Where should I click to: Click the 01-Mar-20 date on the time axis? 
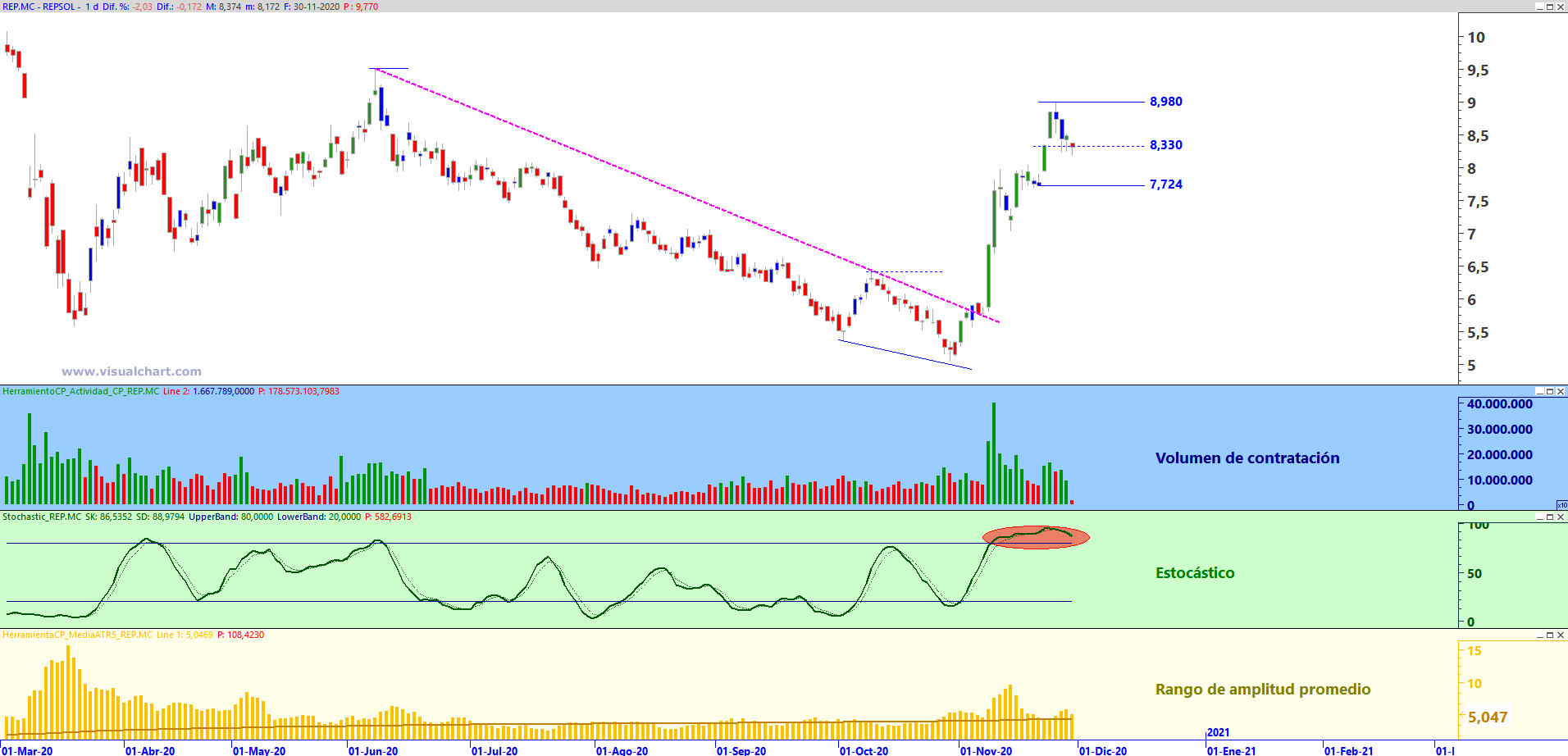click(27, 751)
